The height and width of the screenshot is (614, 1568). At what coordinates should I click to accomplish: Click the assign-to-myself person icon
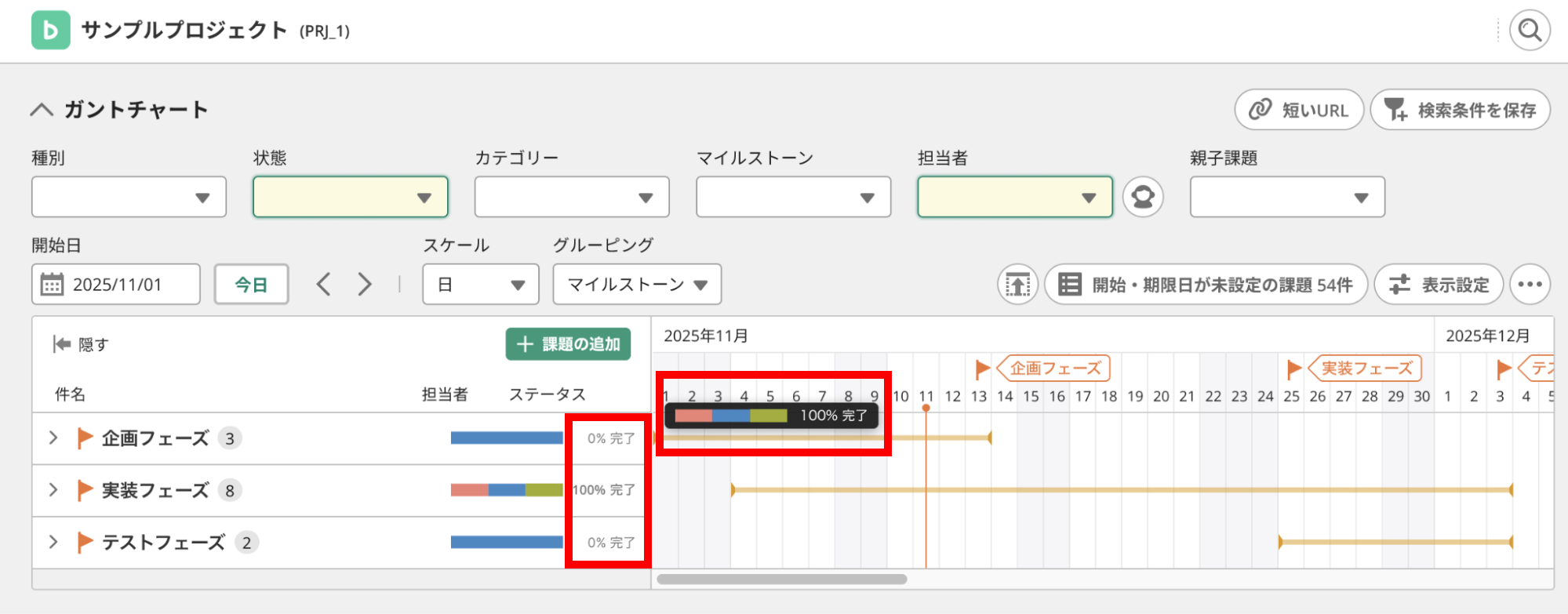click(1143, 197)
